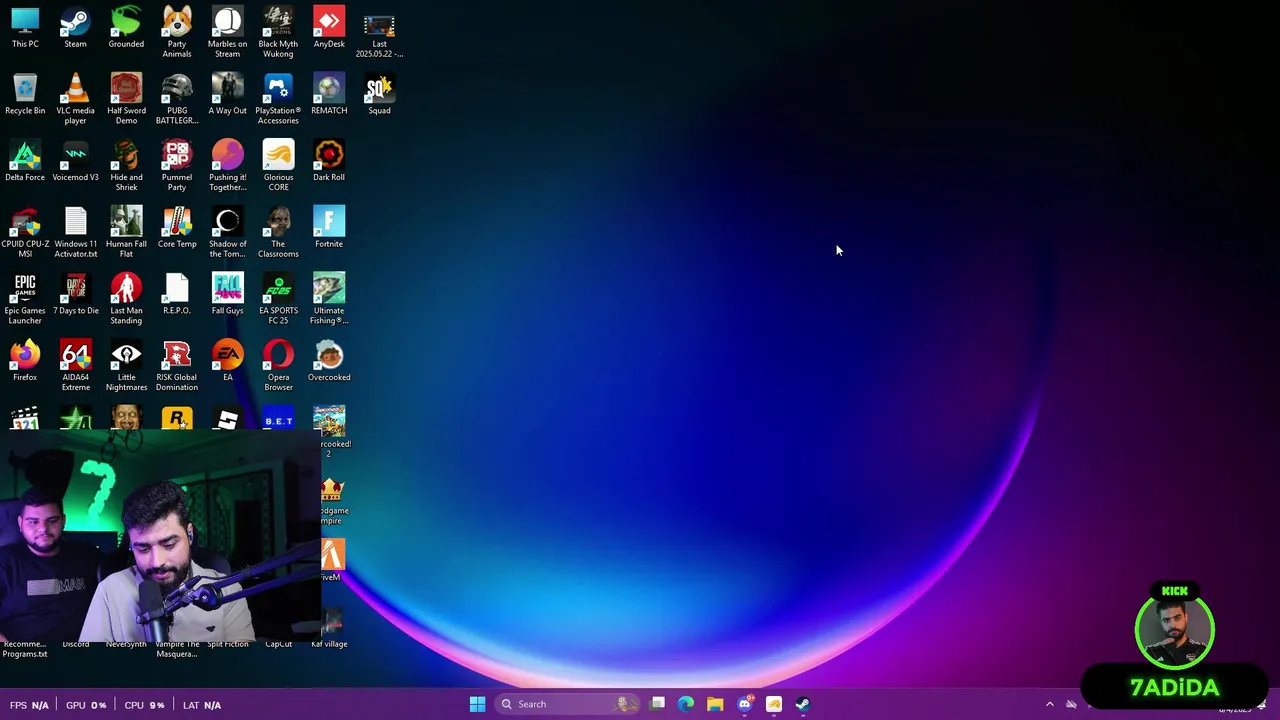The width and height of the screenshot is (1280, 720).
Task: Open Black Myth Wukong shortcut
Action: 278,32
